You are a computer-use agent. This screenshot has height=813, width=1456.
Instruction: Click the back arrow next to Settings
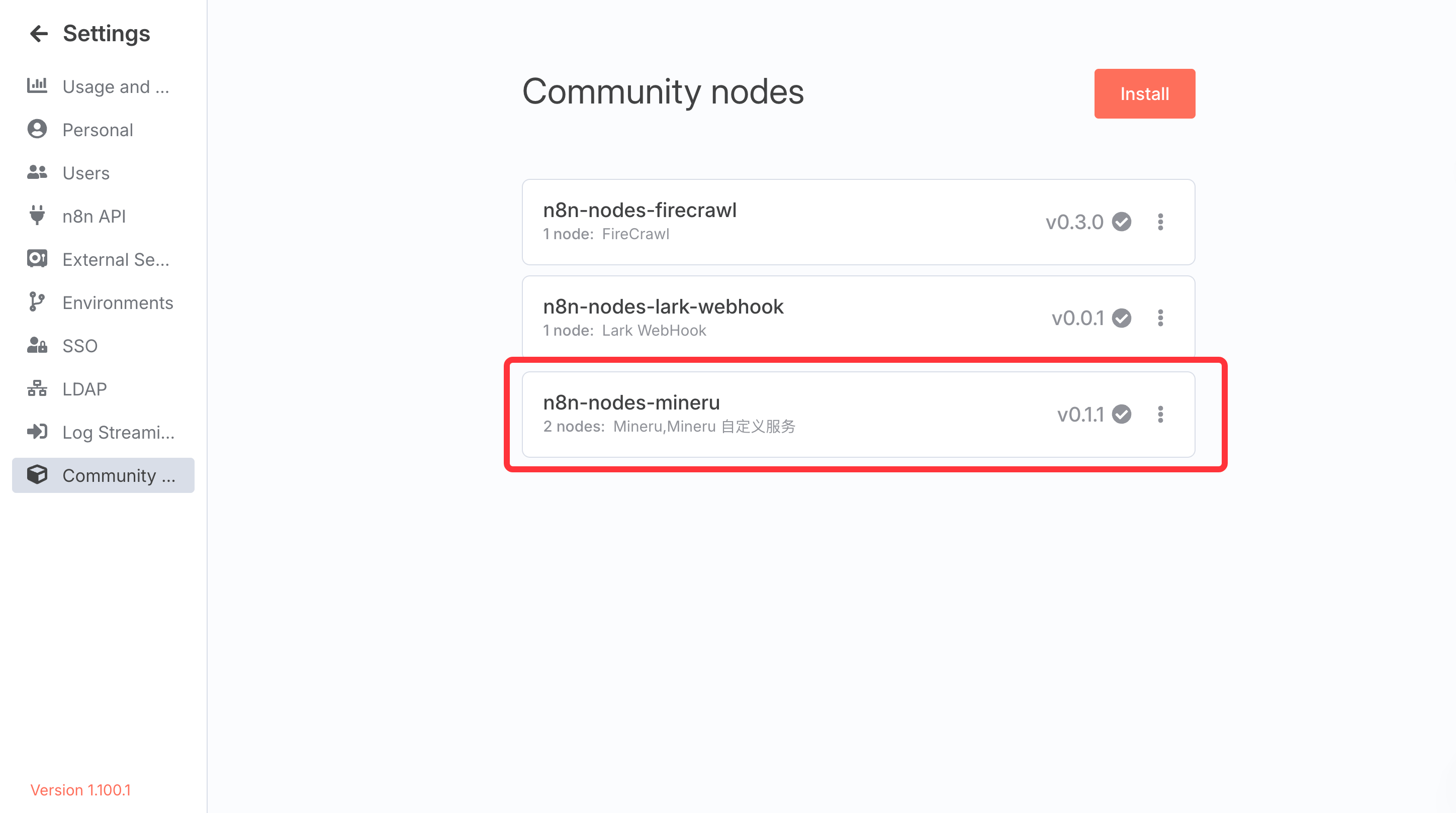pyautogui.click(x=38, y=34)
